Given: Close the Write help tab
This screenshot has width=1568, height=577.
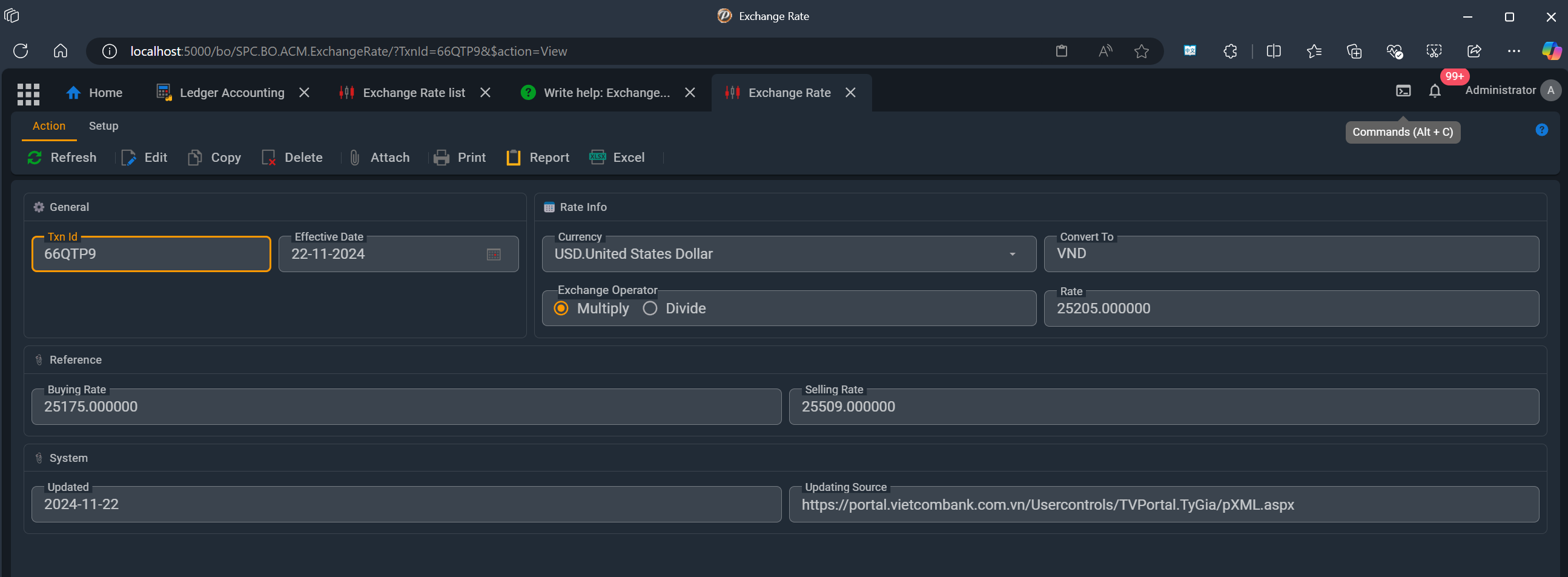Looking at the screenshot, I should pos(690,93).
